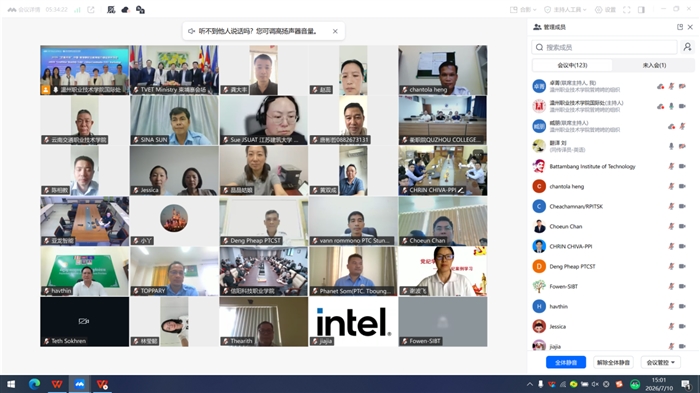
Task: Select the SINA SUN video tile
Action: click(x=174, y=120)
